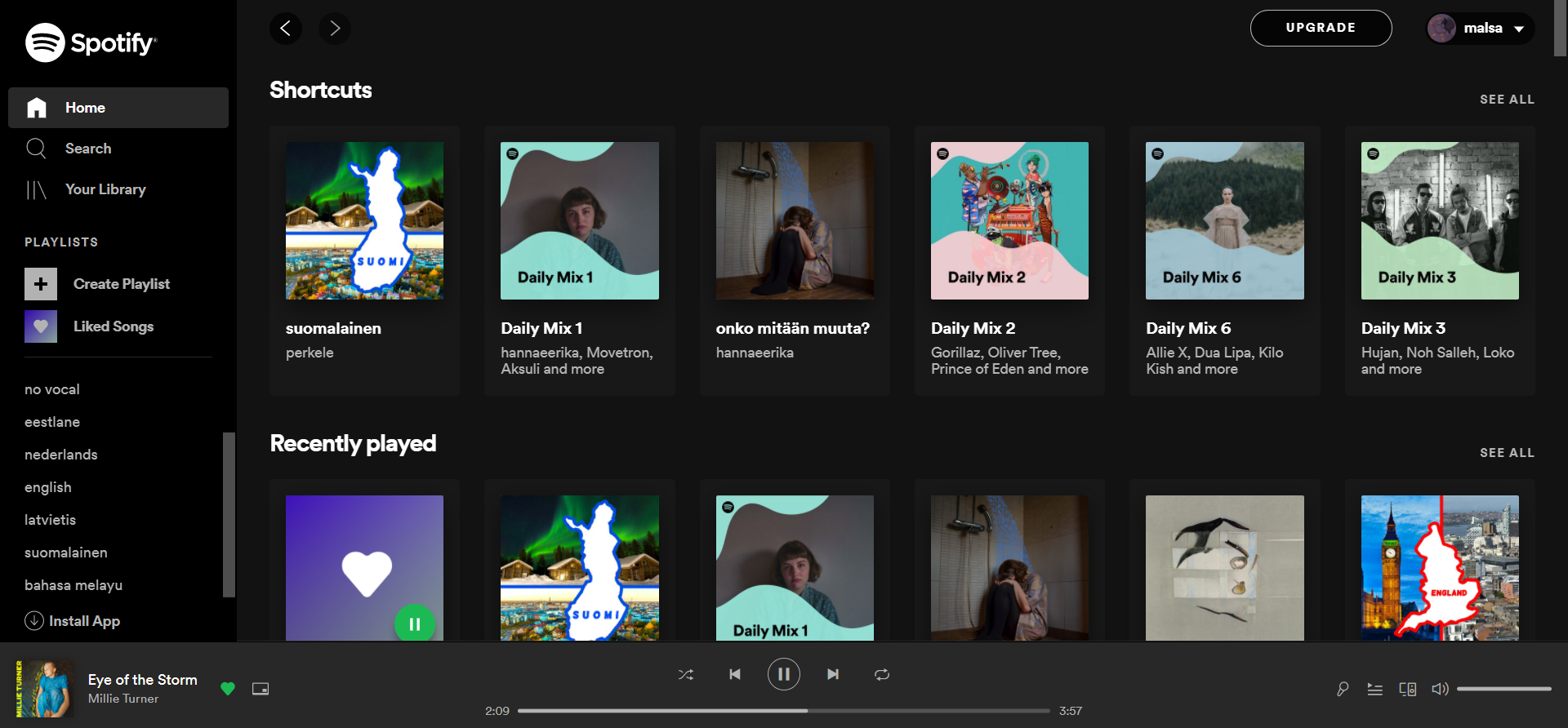Open the 'eestlane' playlist
Screen dimensions: 1568x728
(x=52, y=422)
